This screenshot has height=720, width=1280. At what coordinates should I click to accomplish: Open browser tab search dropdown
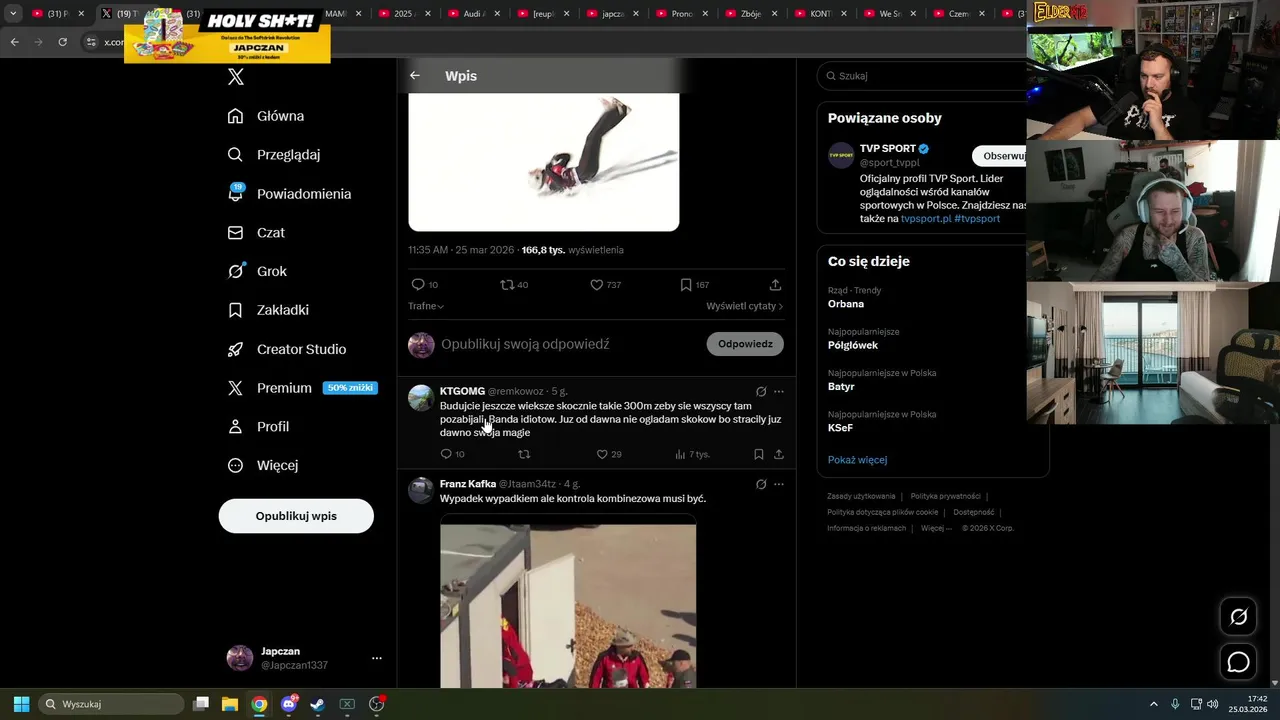[x=13, y=14]
